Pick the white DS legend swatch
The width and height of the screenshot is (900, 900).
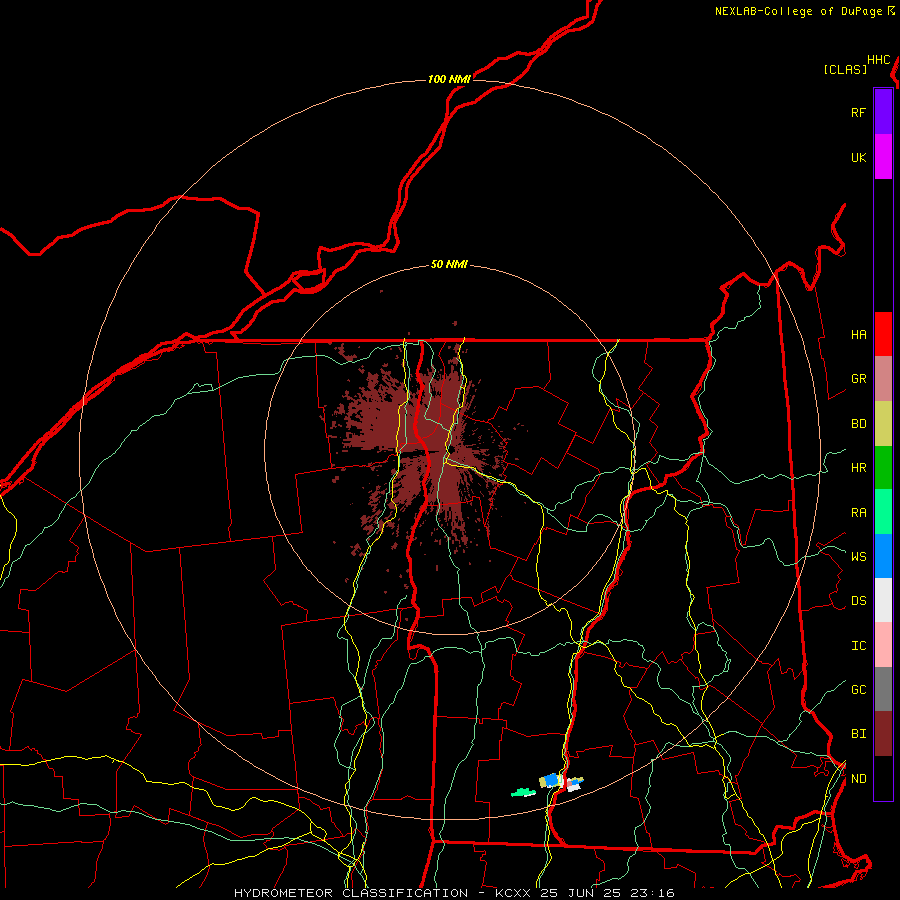[883, 600]
